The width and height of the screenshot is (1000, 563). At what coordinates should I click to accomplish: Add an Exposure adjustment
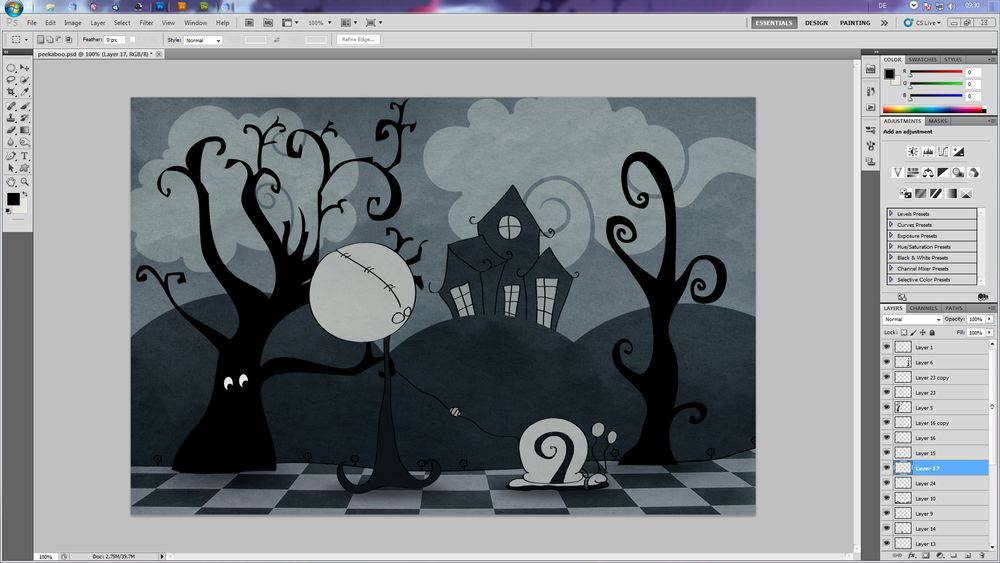tap(959, 152)
